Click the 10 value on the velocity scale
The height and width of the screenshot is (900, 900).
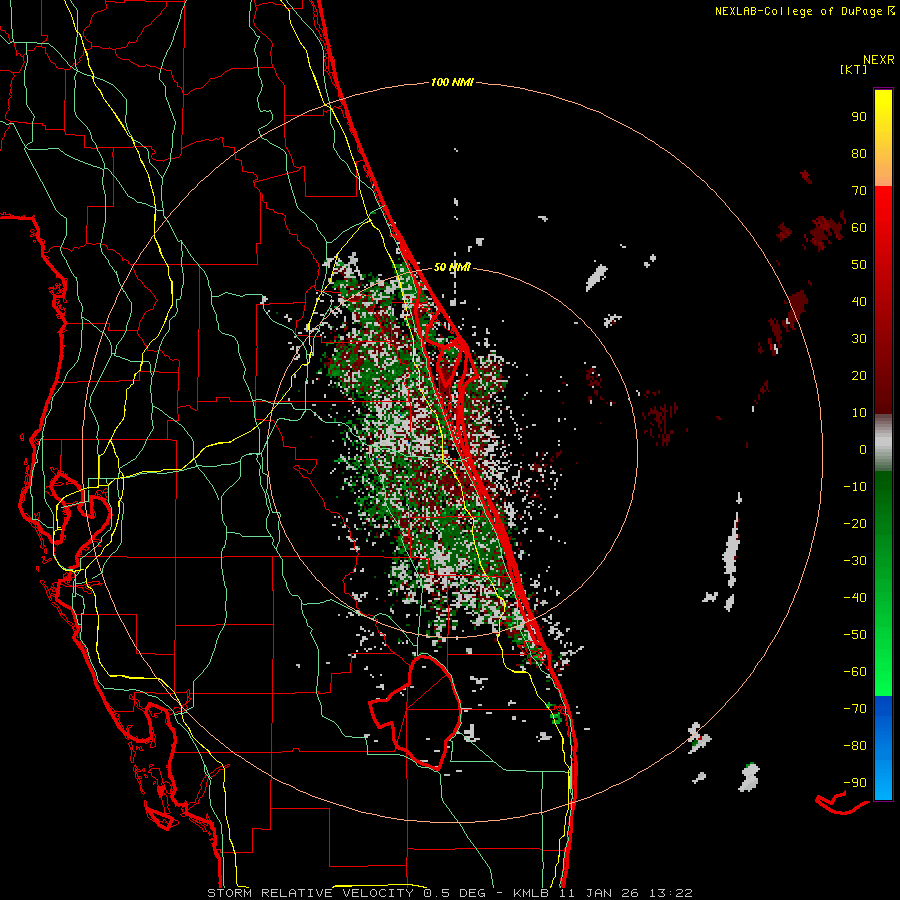point(859,413)
